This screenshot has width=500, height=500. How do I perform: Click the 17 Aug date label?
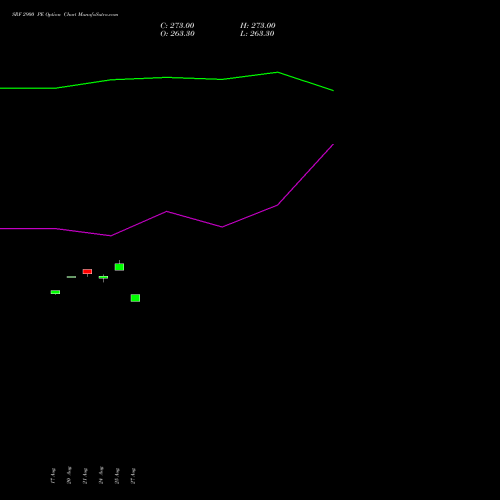[53, 476]
